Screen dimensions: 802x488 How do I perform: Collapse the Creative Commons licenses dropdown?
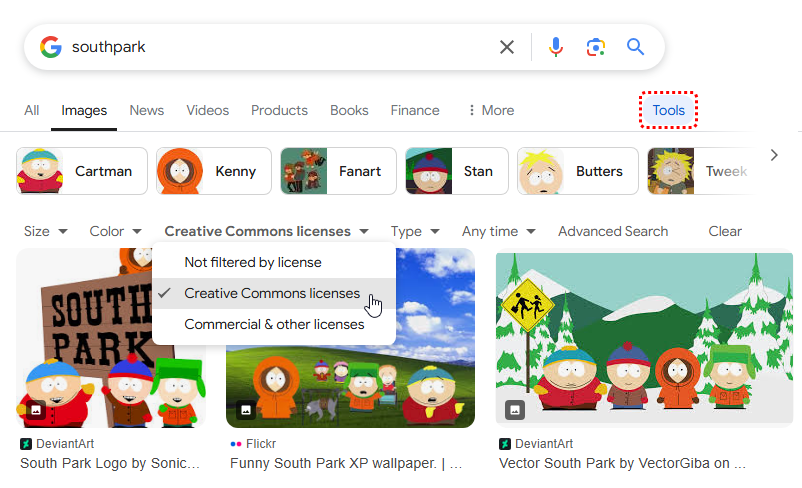pyautogui.click(x=266, y=231)
